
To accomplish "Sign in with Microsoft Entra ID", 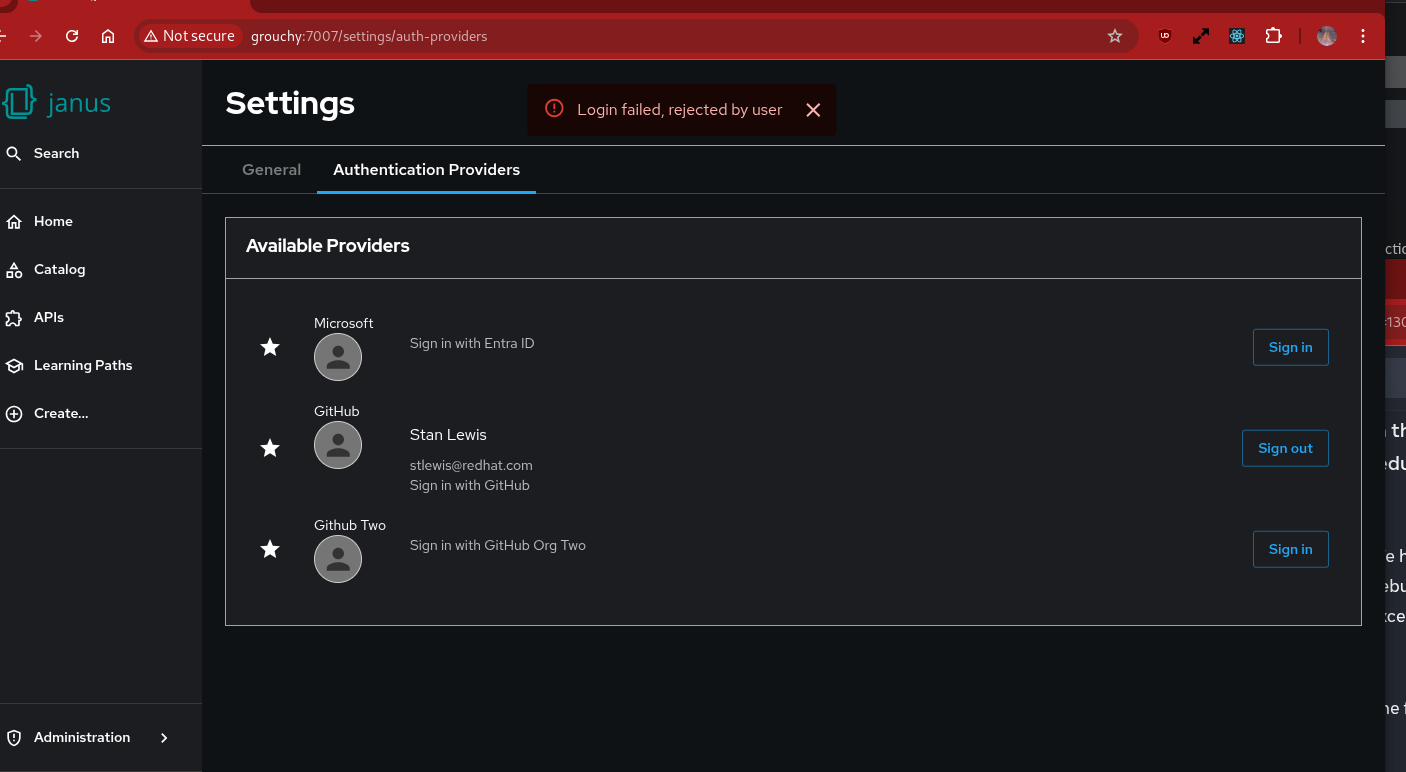I will [x=1290, y=347].
